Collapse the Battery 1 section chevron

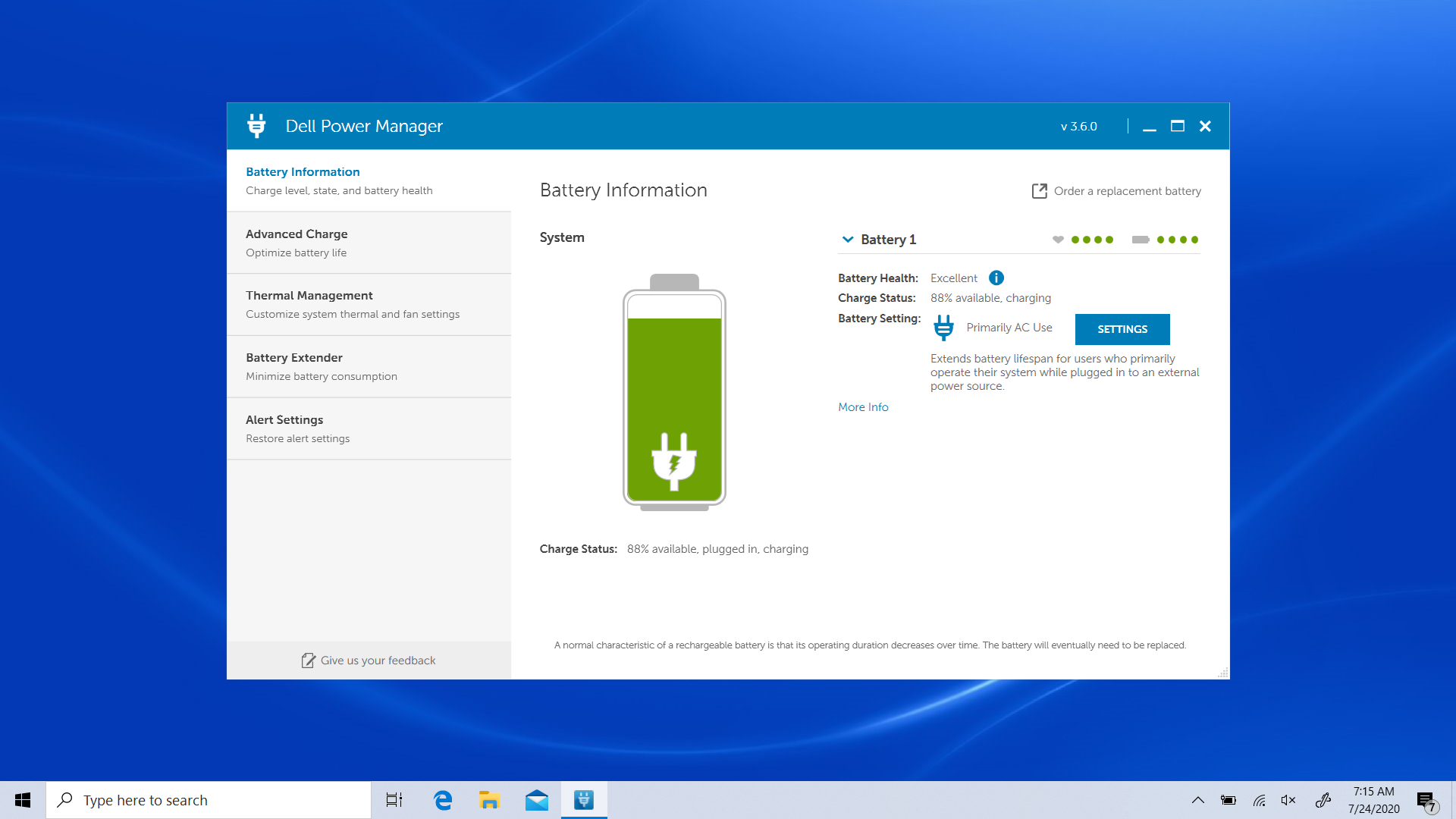(848, 240)
